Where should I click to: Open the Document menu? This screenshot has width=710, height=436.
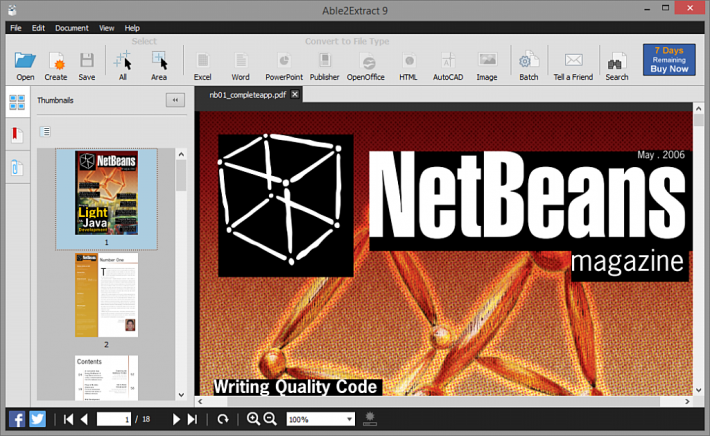tap(72, 28)
